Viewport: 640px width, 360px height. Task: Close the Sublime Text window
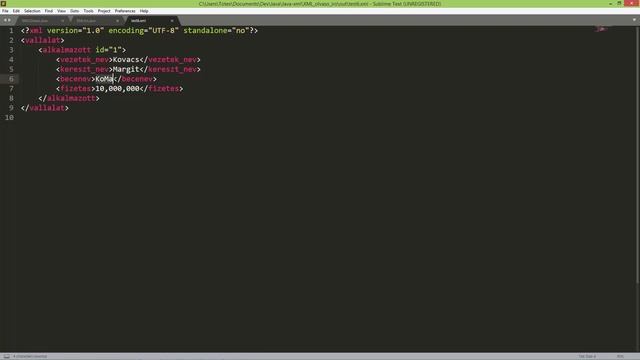pos(631,3)
